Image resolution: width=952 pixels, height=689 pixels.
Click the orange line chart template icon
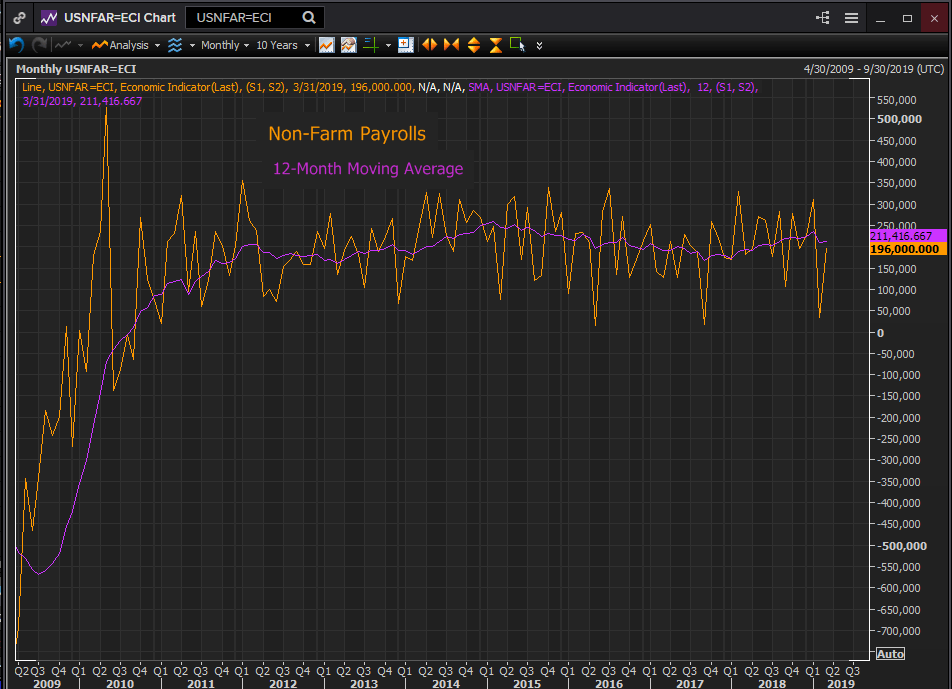pyautogui.click(x=327, y=45)
